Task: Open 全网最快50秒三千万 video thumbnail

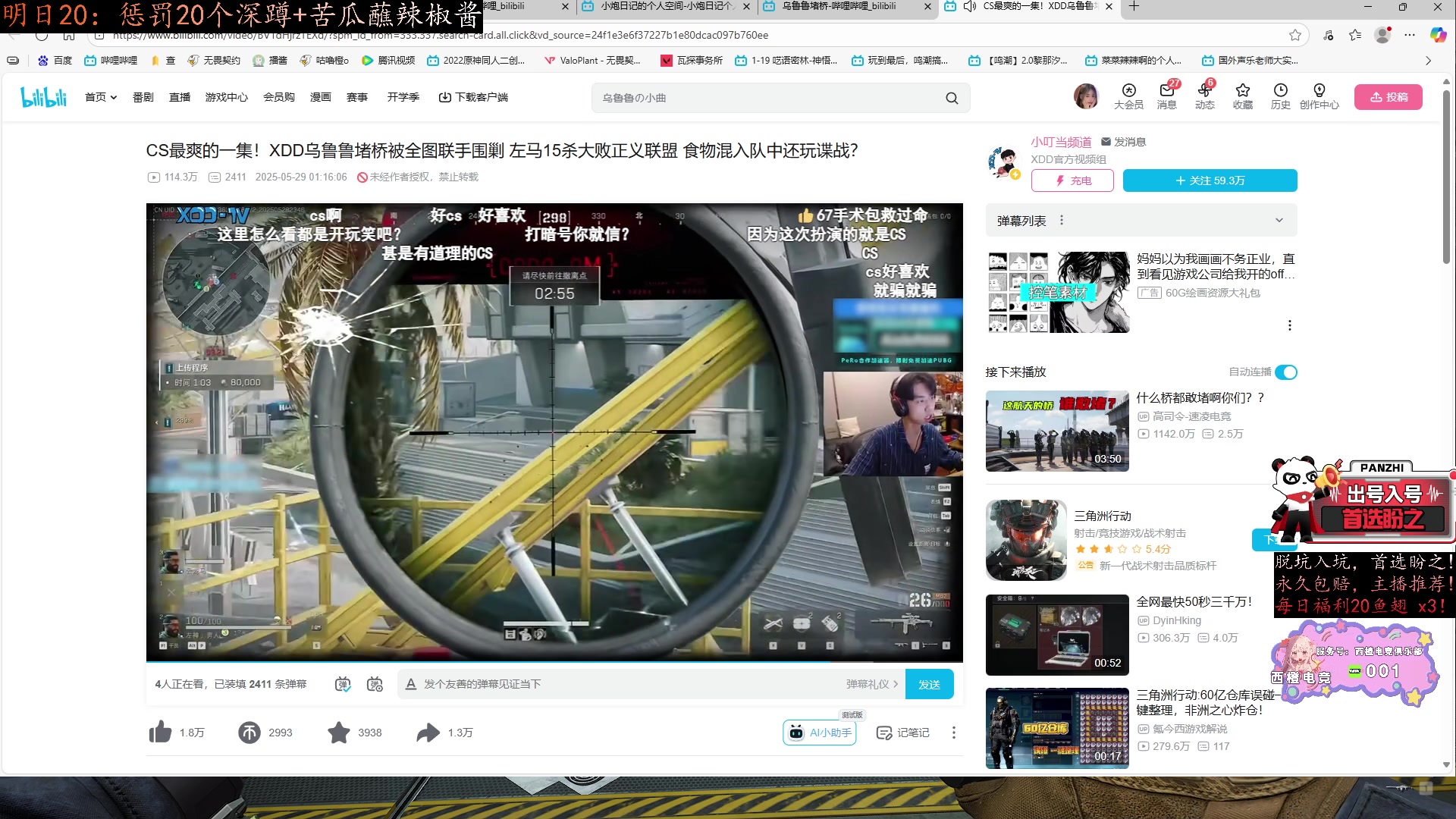Action: pos(1057,635)
